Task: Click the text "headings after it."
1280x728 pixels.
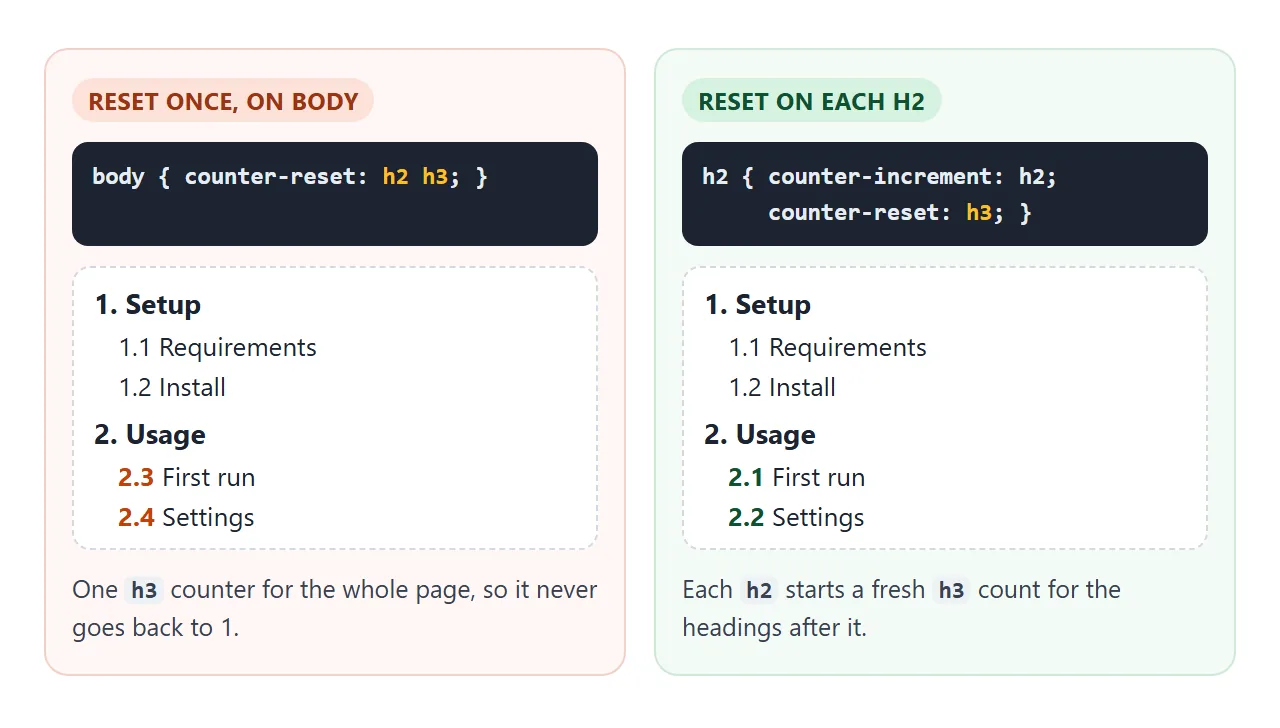Action: (775, 628)
